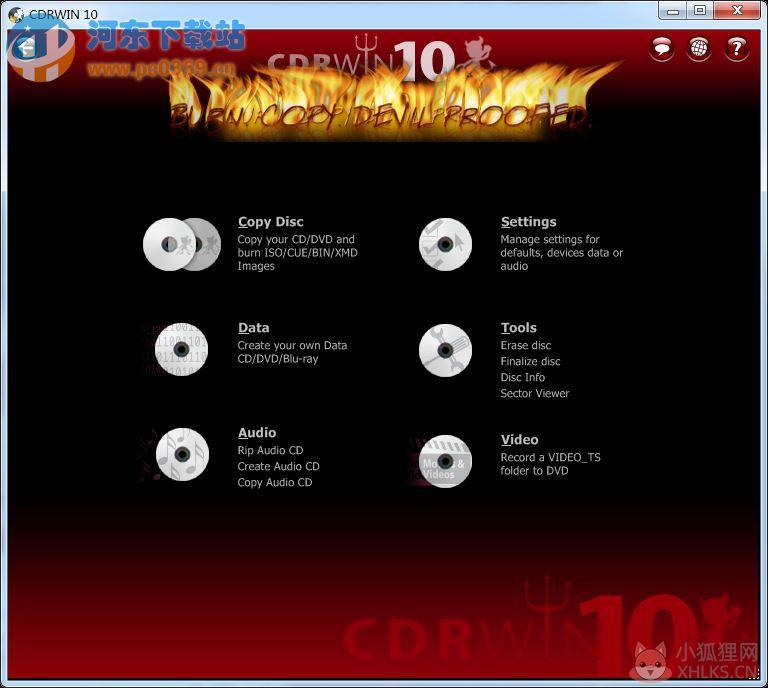Open the Copy Disc heading link
Screen dimensions: 768x688
point(271,222)
